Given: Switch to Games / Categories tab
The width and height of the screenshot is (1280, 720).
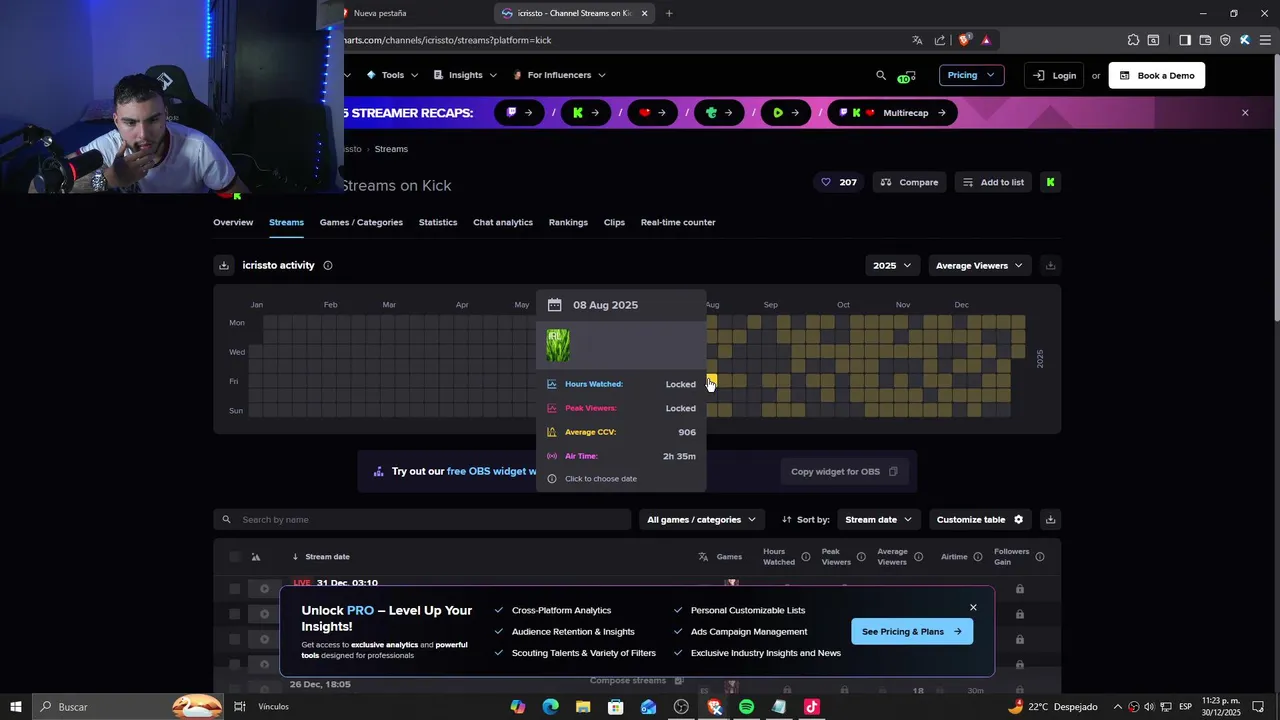Looking at the screenshot, I should (361, 222).
